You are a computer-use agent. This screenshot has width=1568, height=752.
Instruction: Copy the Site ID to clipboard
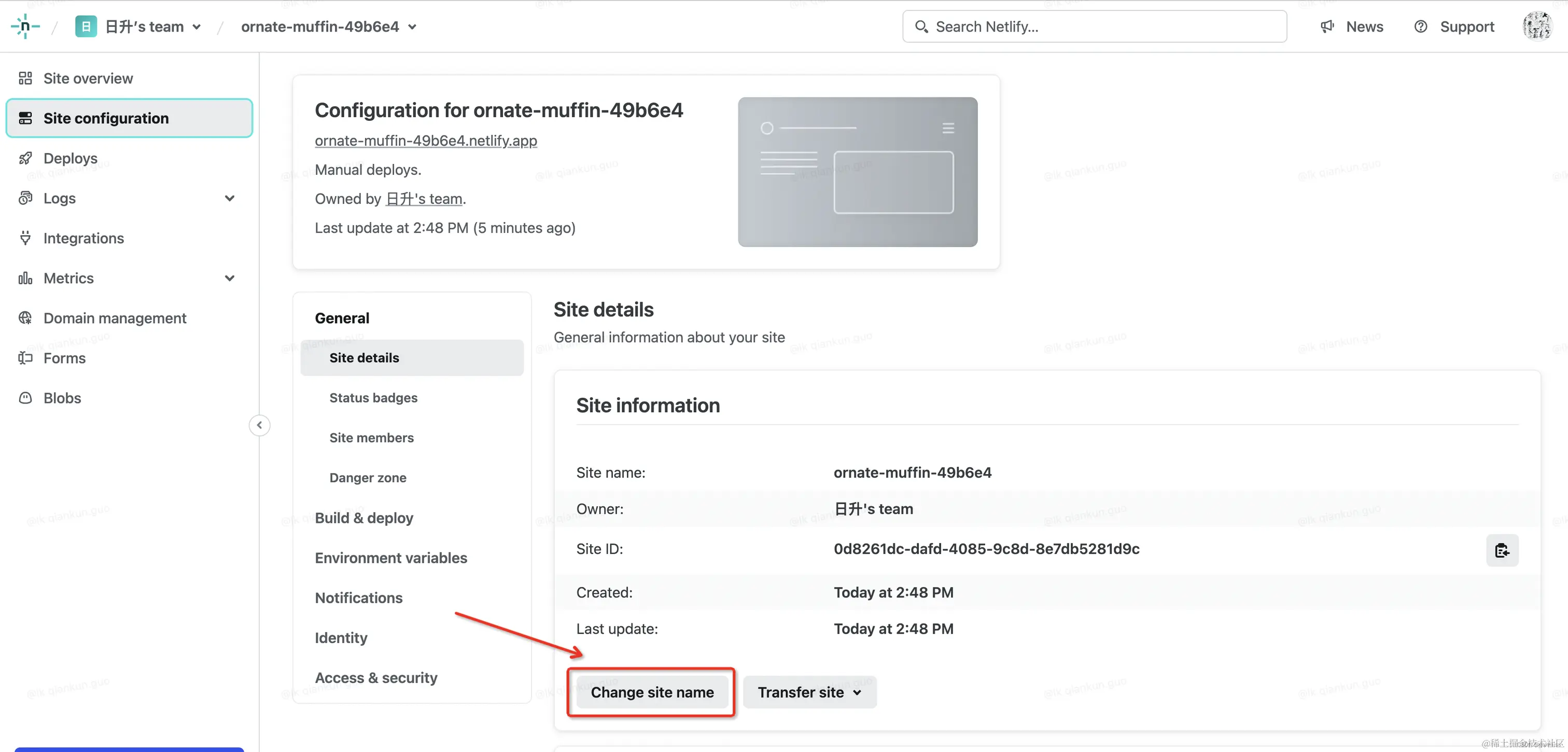click(1502, 550)
